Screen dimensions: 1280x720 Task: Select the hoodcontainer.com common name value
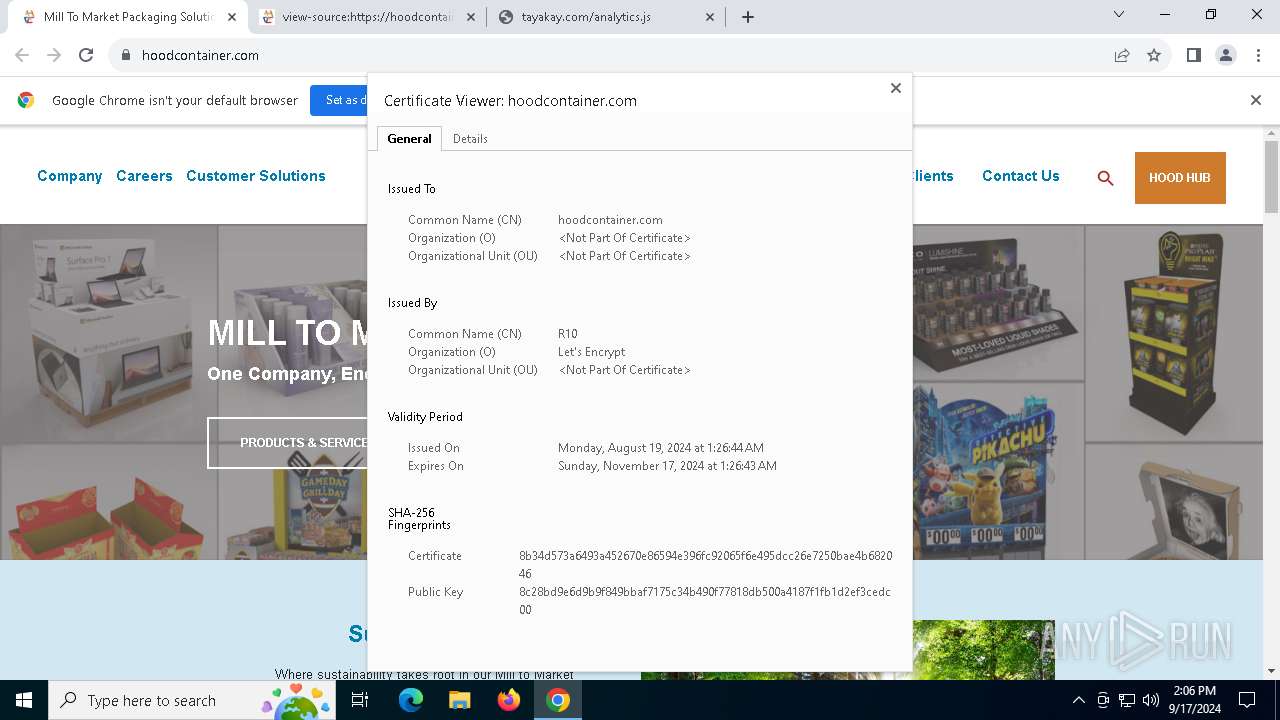(x=610, y=220)
